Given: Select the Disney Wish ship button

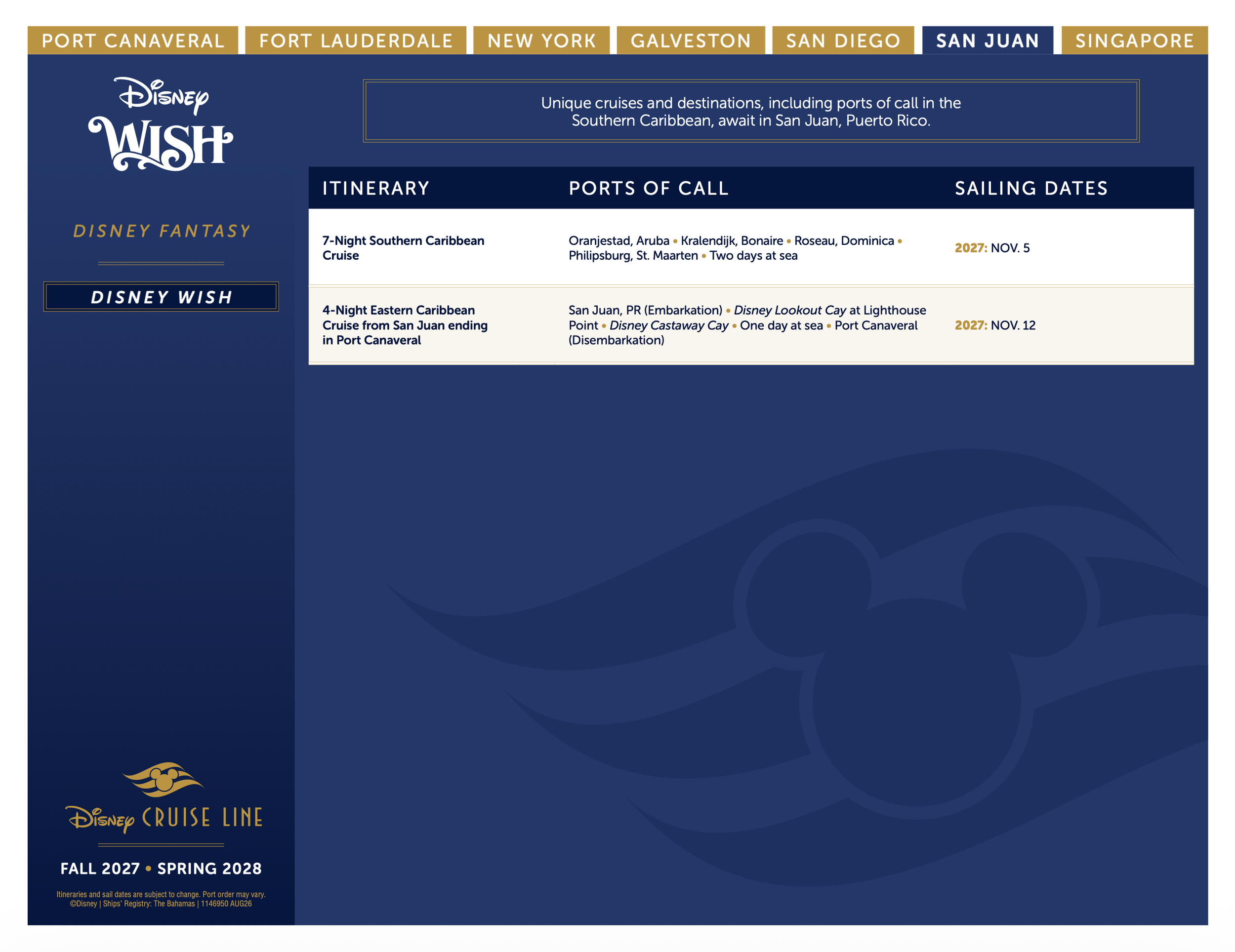Looking at the screenshot, I should coord(161,297).
